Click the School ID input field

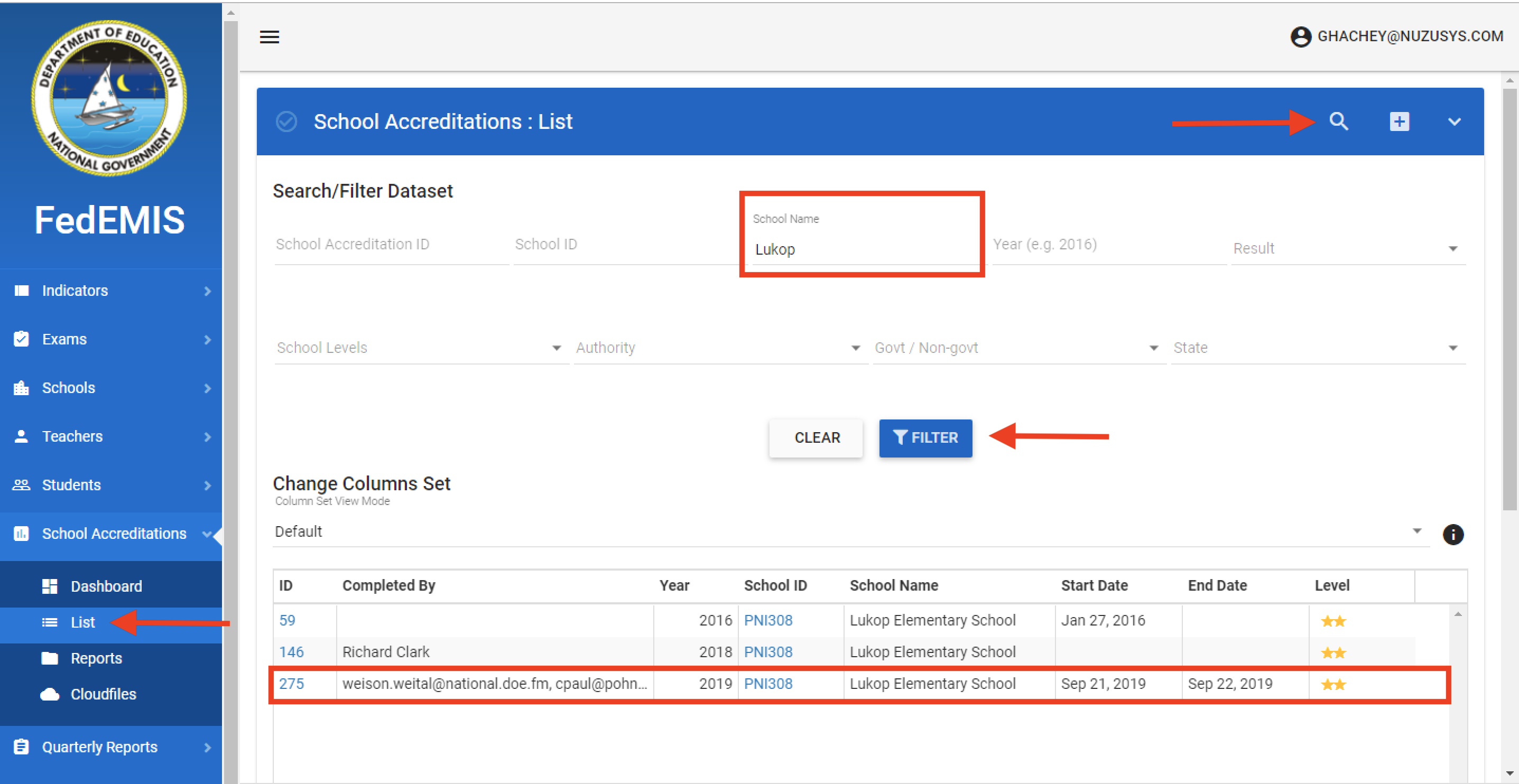(x=625, y=245)
